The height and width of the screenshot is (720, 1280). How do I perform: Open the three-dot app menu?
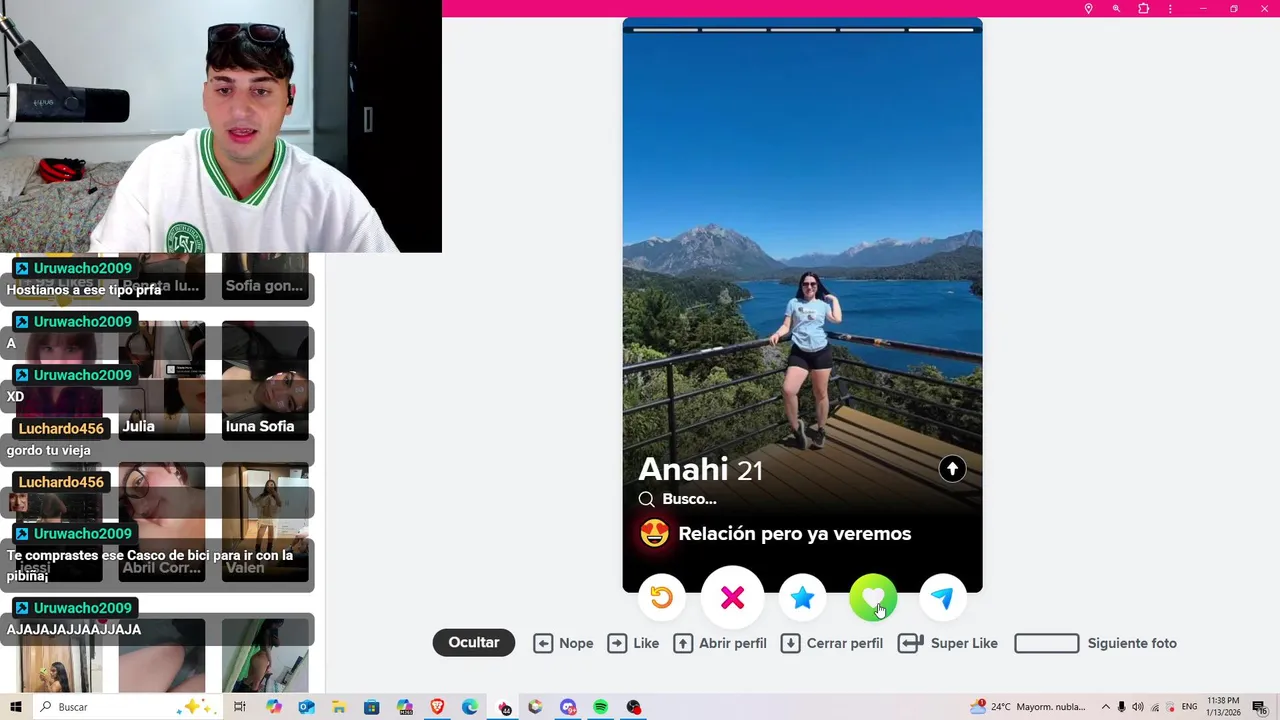click(1170, 9)
